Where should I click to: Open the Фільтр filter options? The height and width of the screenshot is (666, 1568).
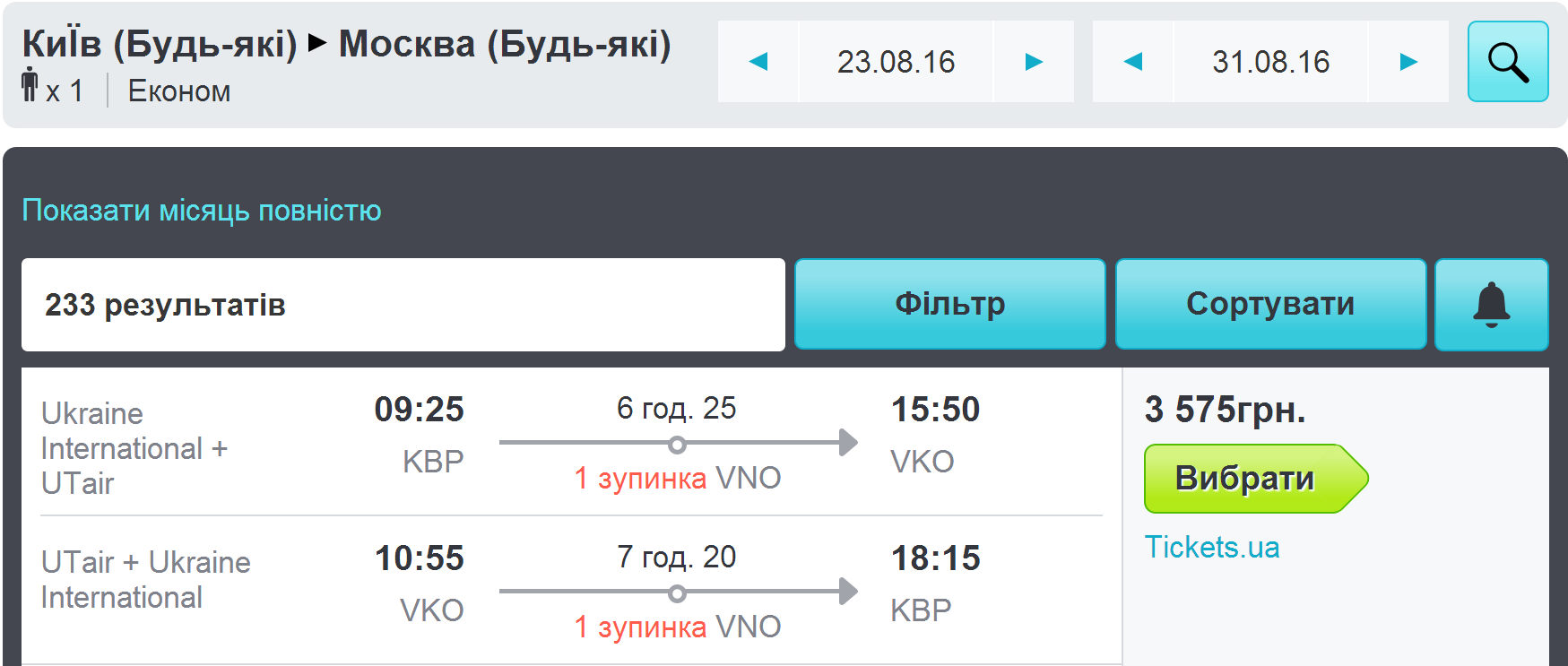tap(949, 305)
